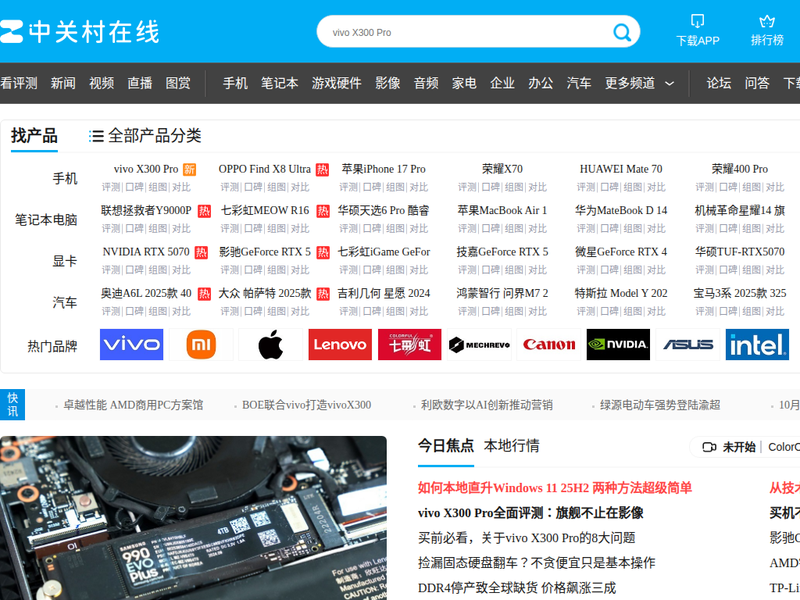Click the Intel brand logo
The image size is (800, 600).
point(757,345)
